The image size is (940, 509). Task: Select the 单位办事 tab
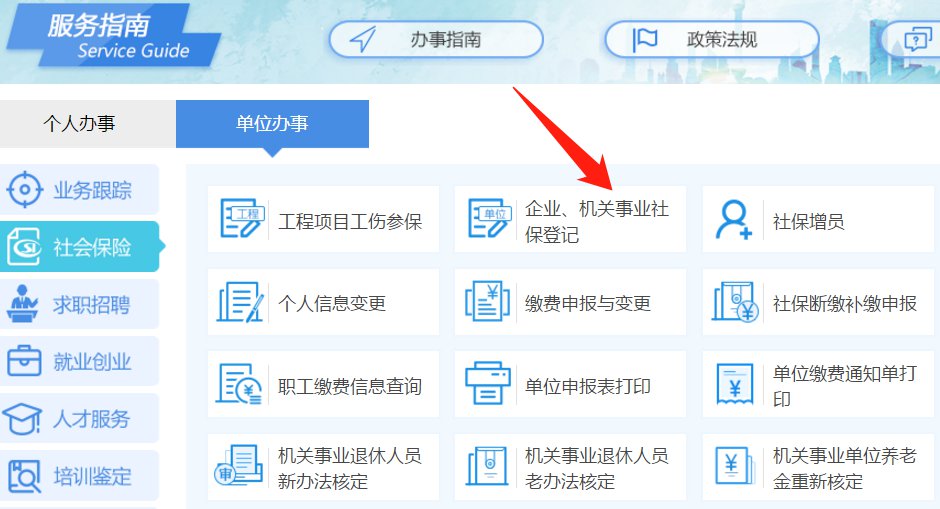click(x=272, y=124)
